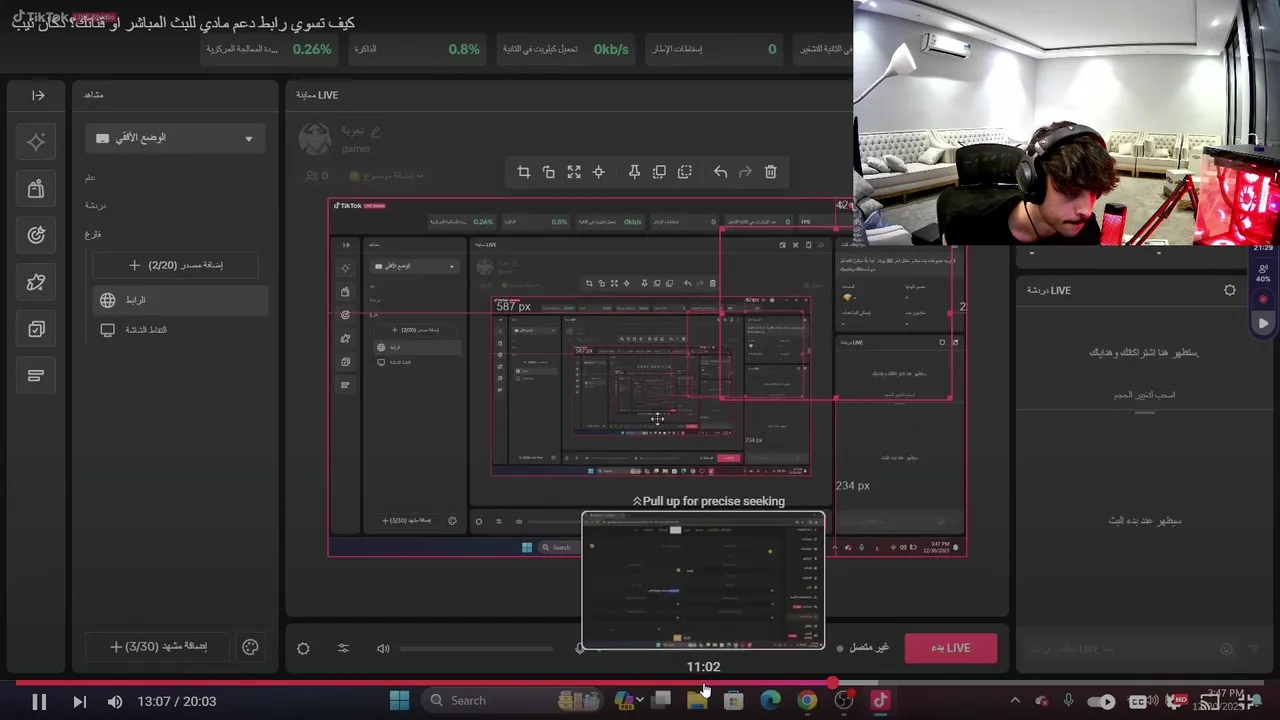
Task: Open the Windows Start menu in recorded taskbar
Action: [x=399, y=700]
